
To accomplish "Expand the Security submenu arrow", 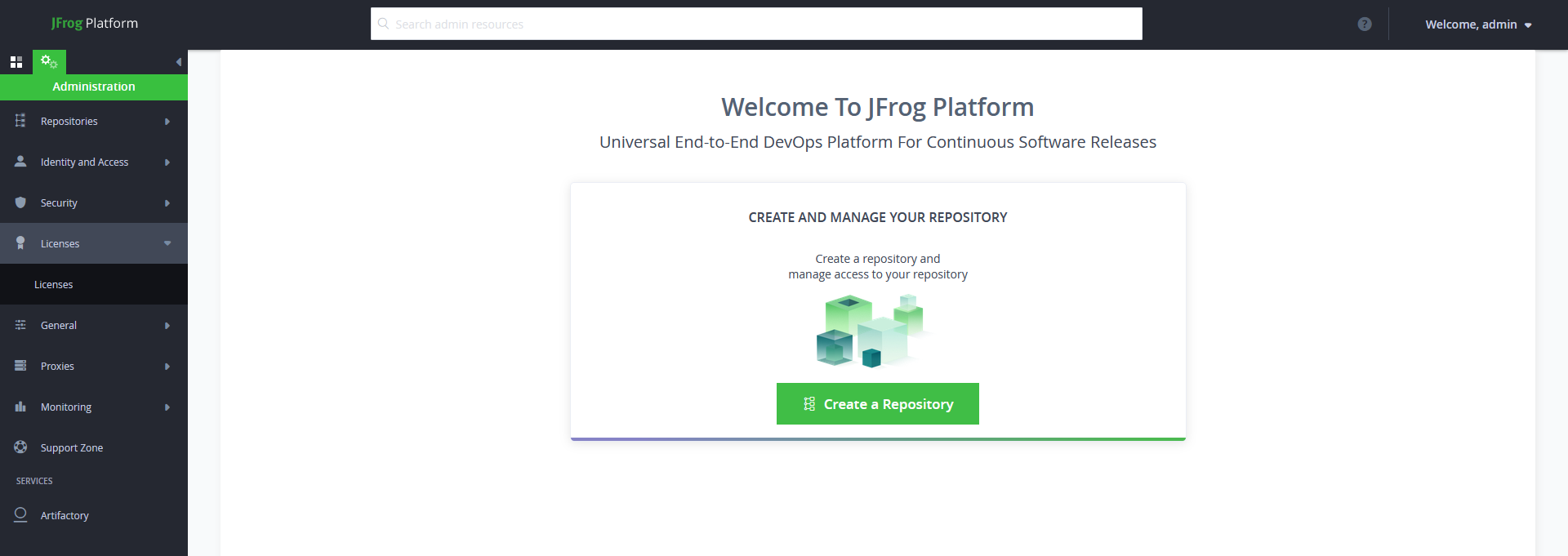I will tap(167, 203).
